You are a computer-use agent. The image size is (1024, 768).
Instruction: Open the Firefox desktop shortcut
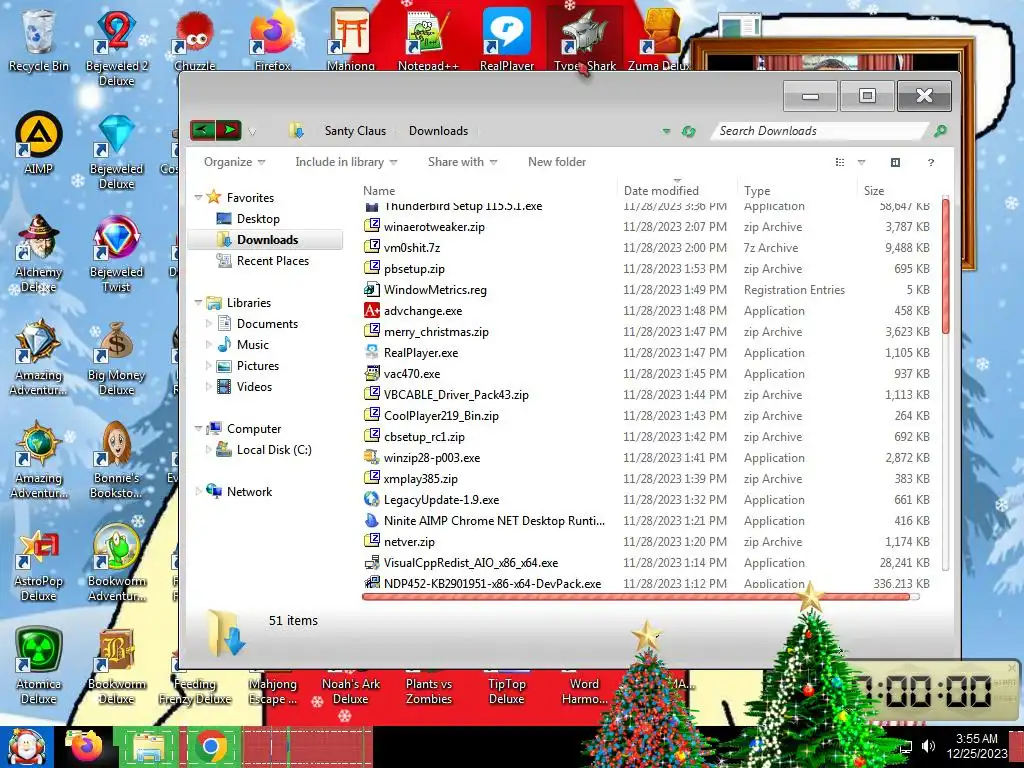click(x=272, y=39)
